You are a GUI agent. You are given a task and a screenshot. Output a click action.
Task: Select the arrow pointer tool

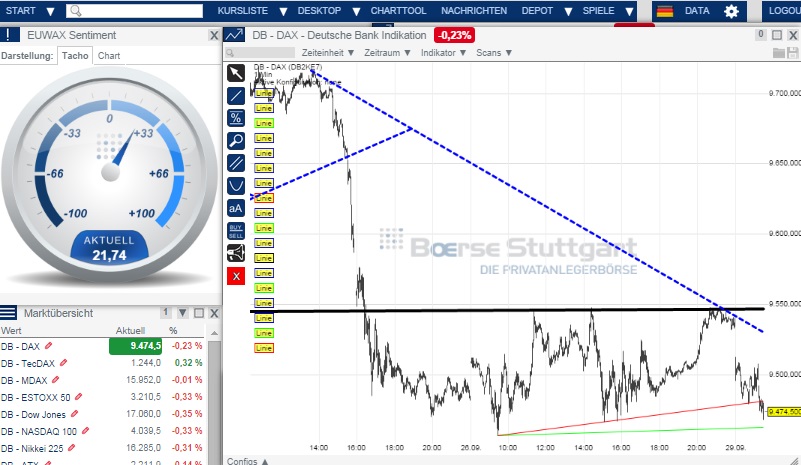(x=235, y=73)
